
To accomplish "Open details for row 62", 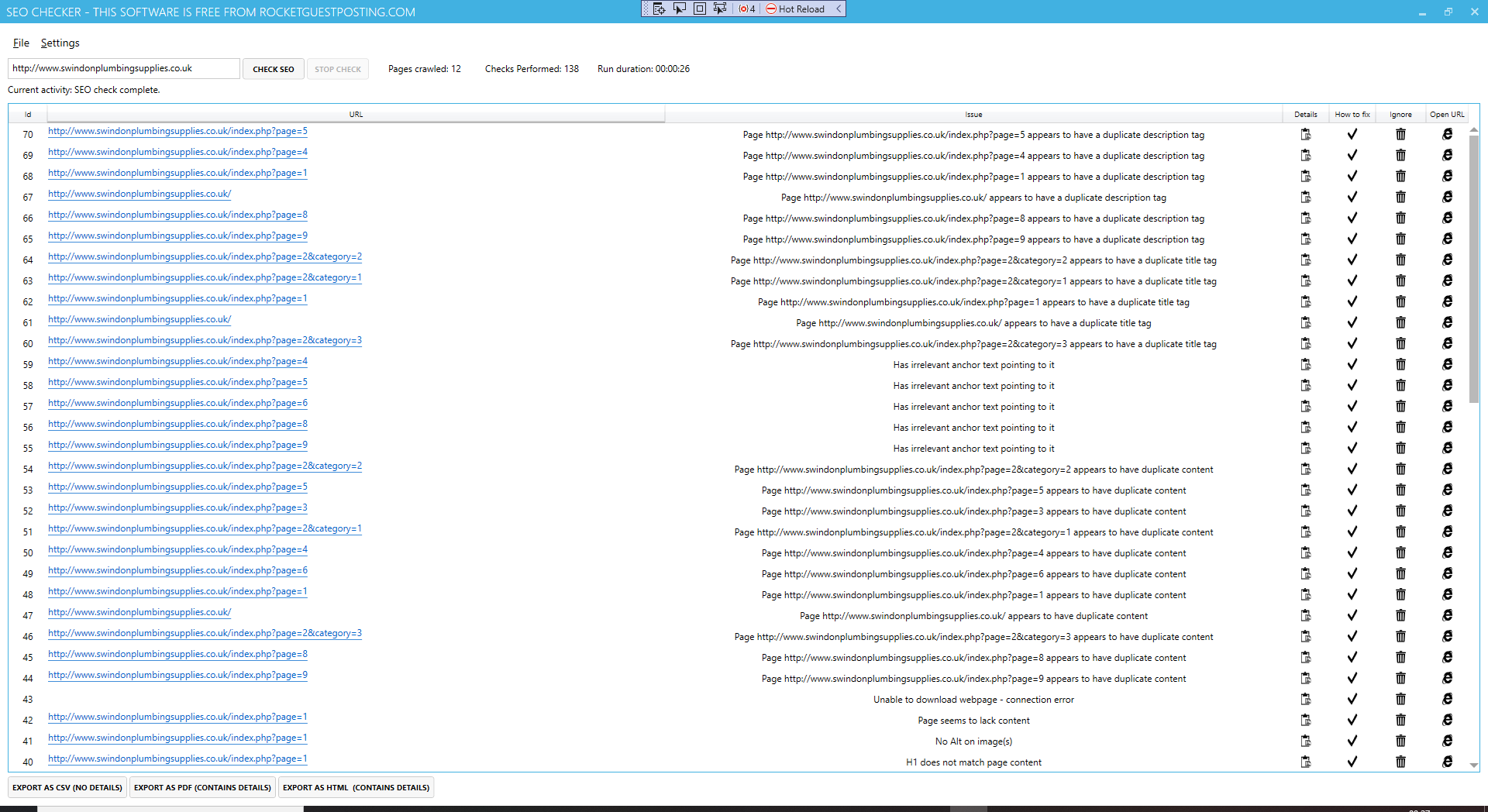I will pyautogui.click(x=1306, y=302).
